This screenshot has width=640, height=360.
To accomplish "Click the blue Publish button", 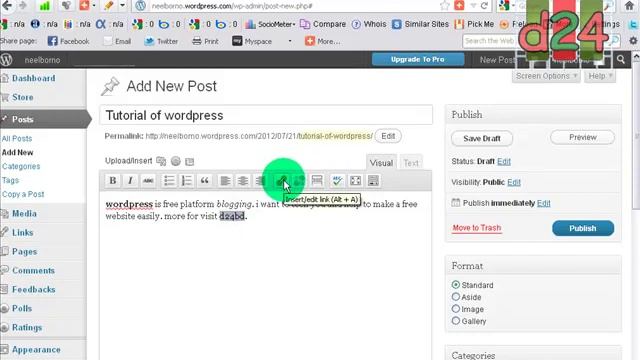I will point(583,228).
